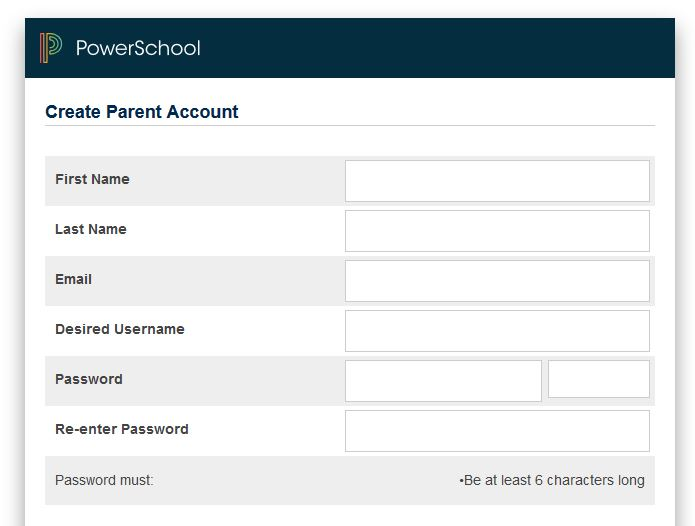The height and width of the screenshot is (526, 695).
Task: Click the Desired Username label
Action: pos(120,329)
